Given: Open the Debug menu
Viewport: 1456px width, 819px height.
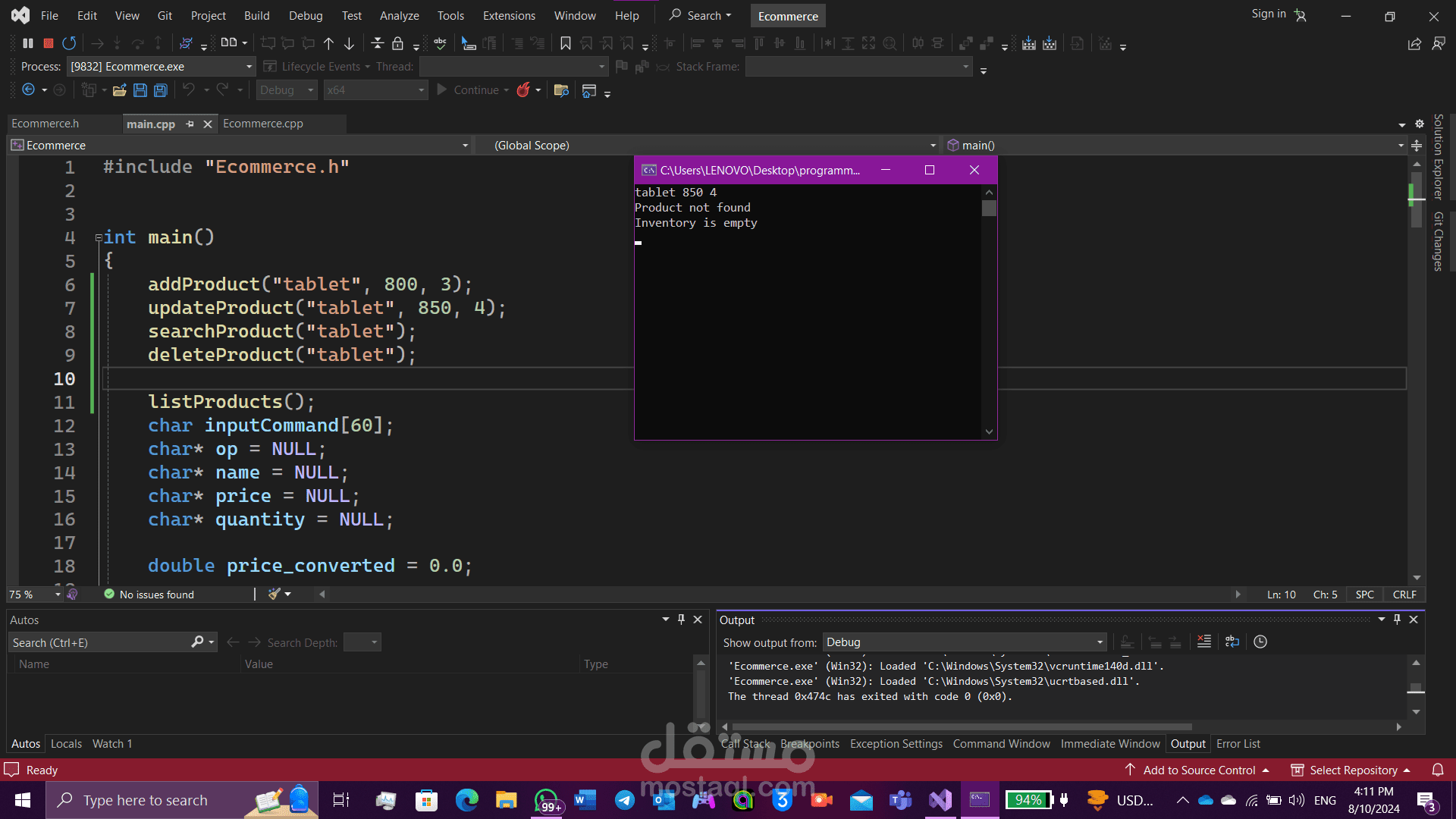Looking at the screenshot, I should point(305,15).
